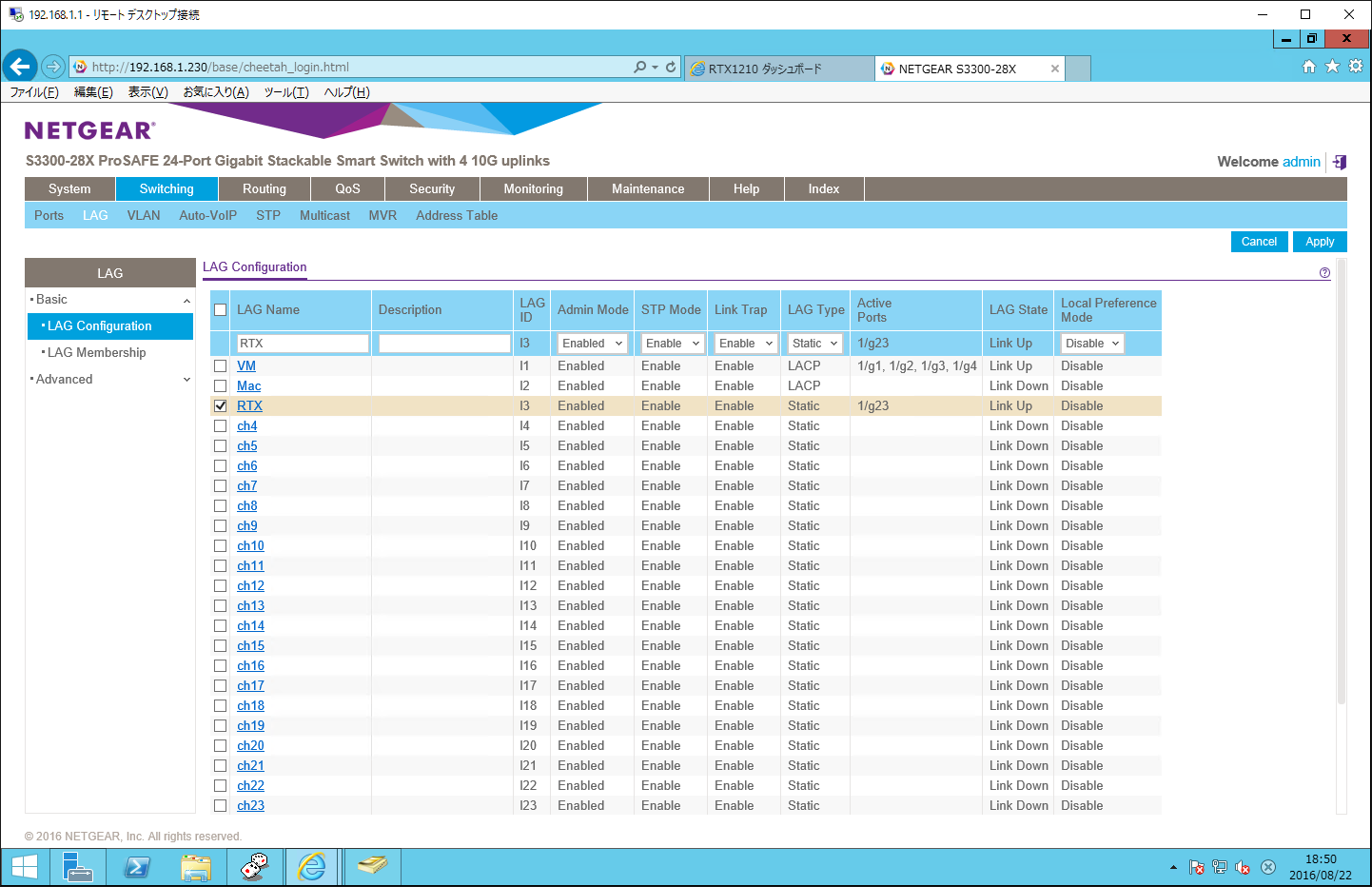Viewport: 1372px width, 887px height.
Task: Open Server Manager from taskbar
Action: (78, 867)
